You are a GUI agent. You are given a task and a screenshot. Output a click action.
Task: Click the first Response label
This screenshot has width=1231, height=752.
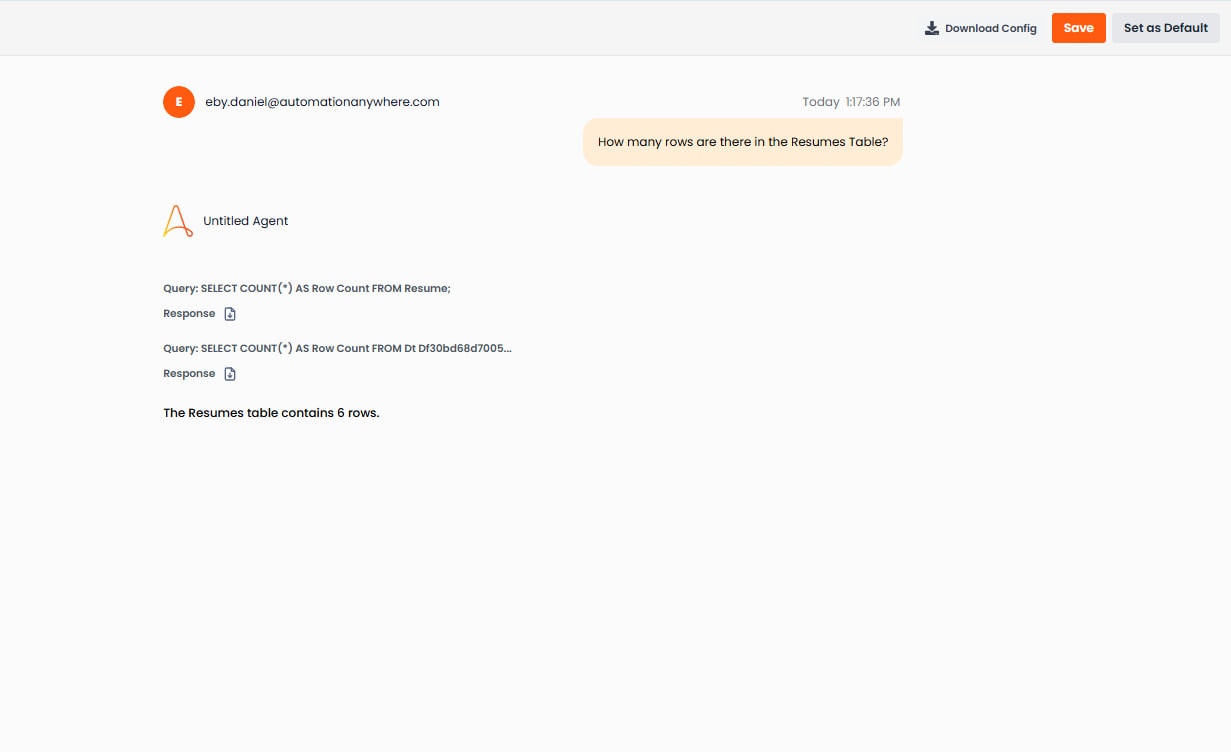point(188,313)
